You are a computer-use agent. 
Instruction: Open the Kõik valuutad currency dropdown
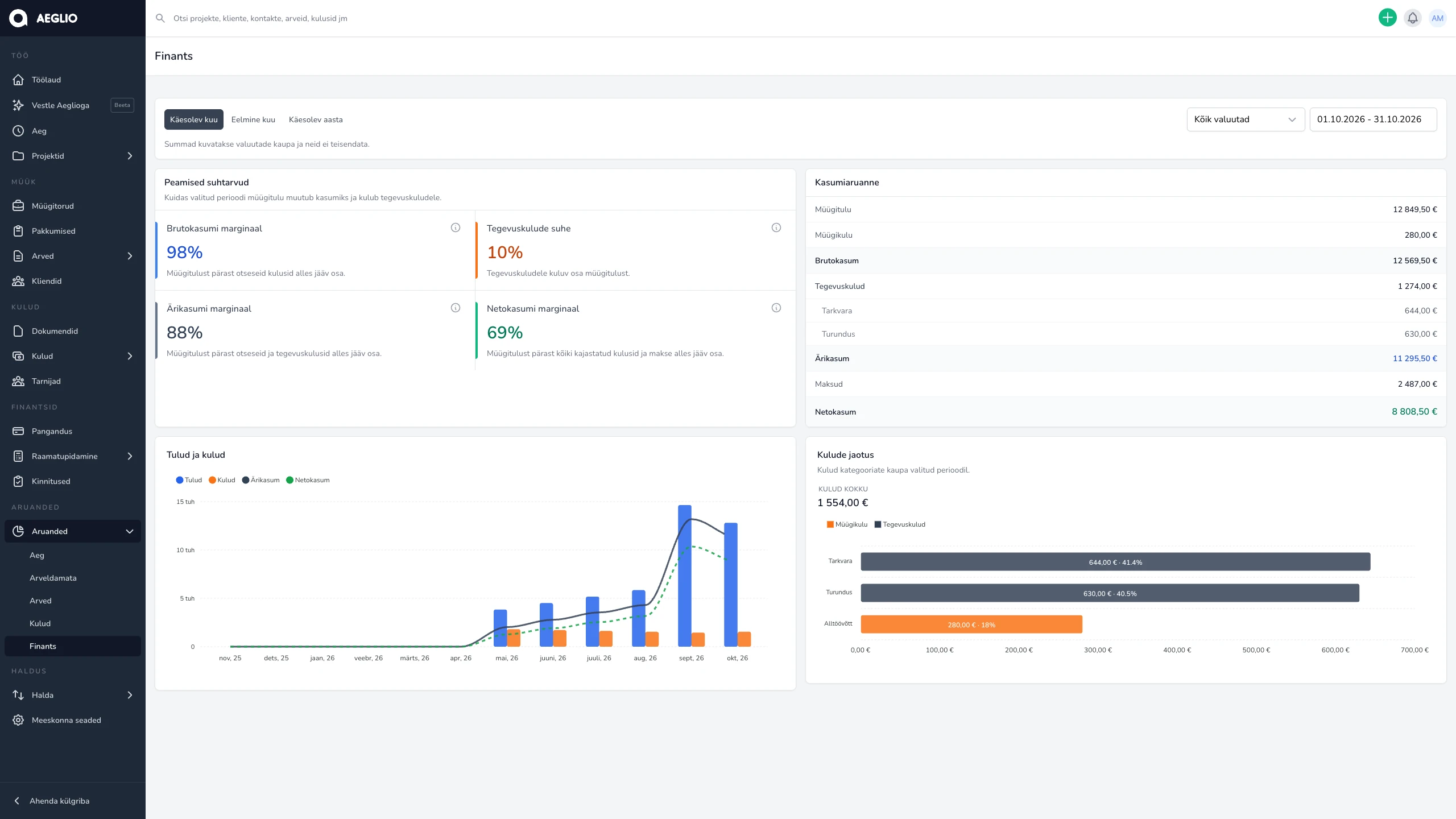1246,119
